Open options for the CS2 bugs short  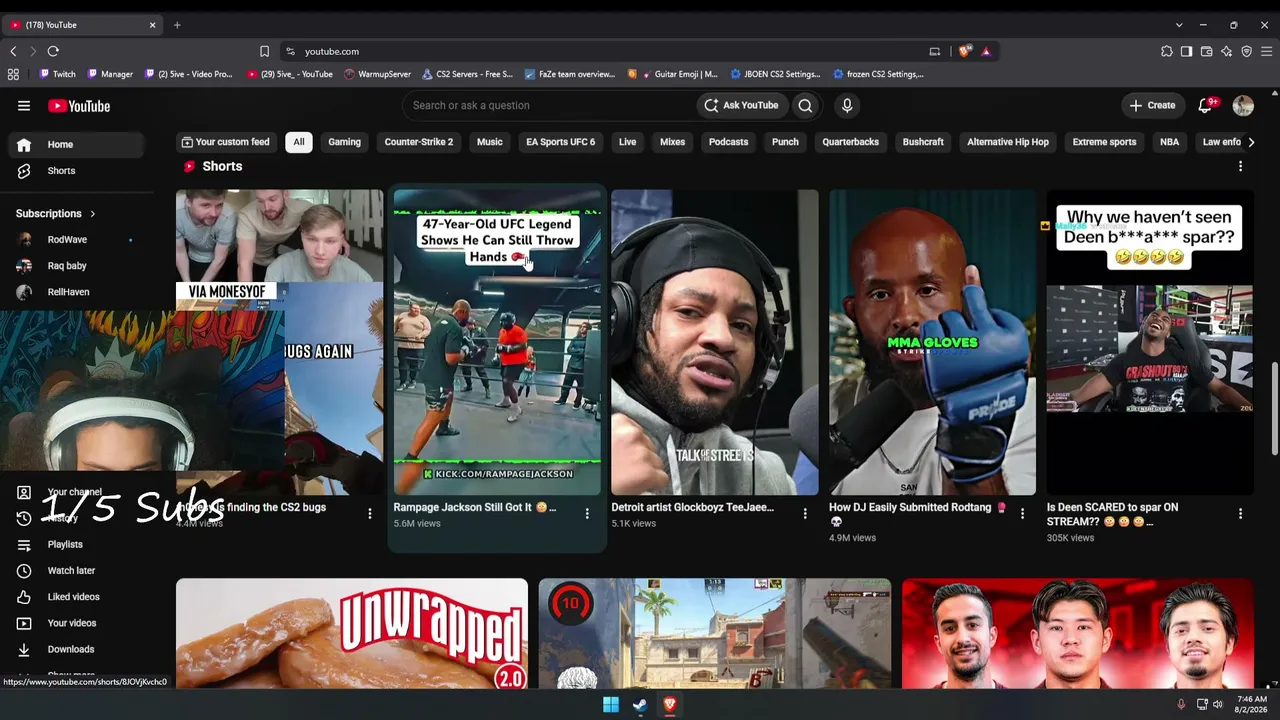(x=369, y=514)
